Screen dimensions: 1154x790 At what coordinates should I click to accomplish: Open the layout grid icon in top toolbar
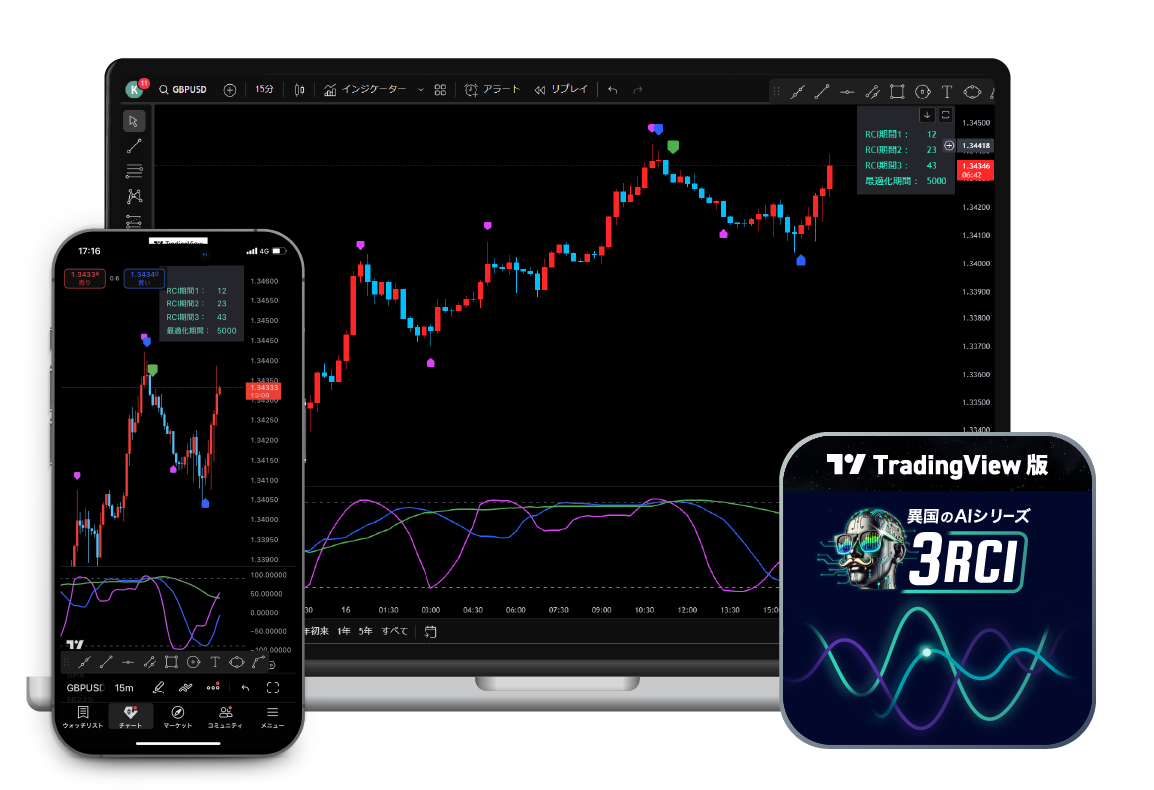click(439, 90)
